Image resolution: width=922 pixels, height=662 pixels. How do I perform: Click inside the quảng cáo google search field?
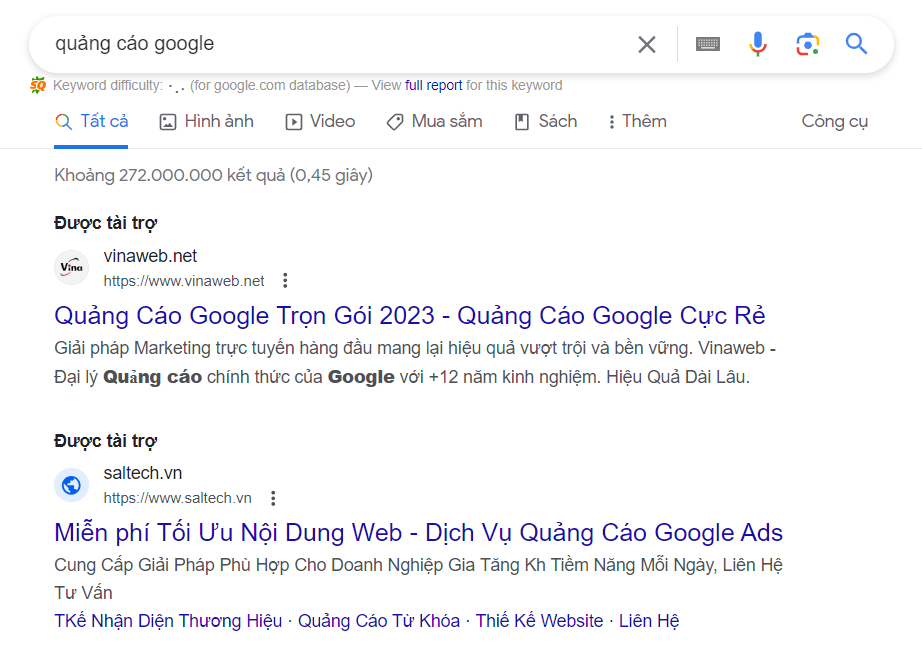(x=341, y=44)
